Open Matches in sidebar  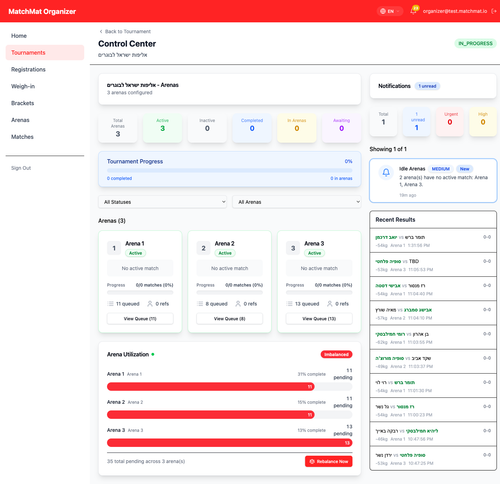tap(45, 137)
